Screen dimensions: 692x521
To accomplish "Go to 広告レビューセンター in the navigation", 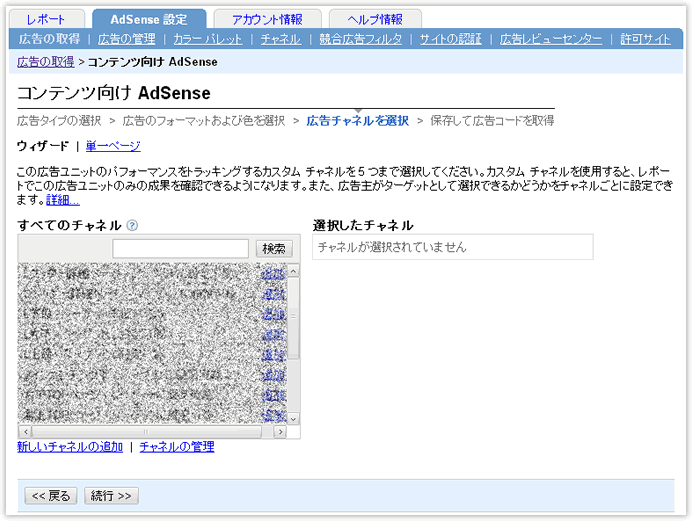I will click(x=551, y=39).
